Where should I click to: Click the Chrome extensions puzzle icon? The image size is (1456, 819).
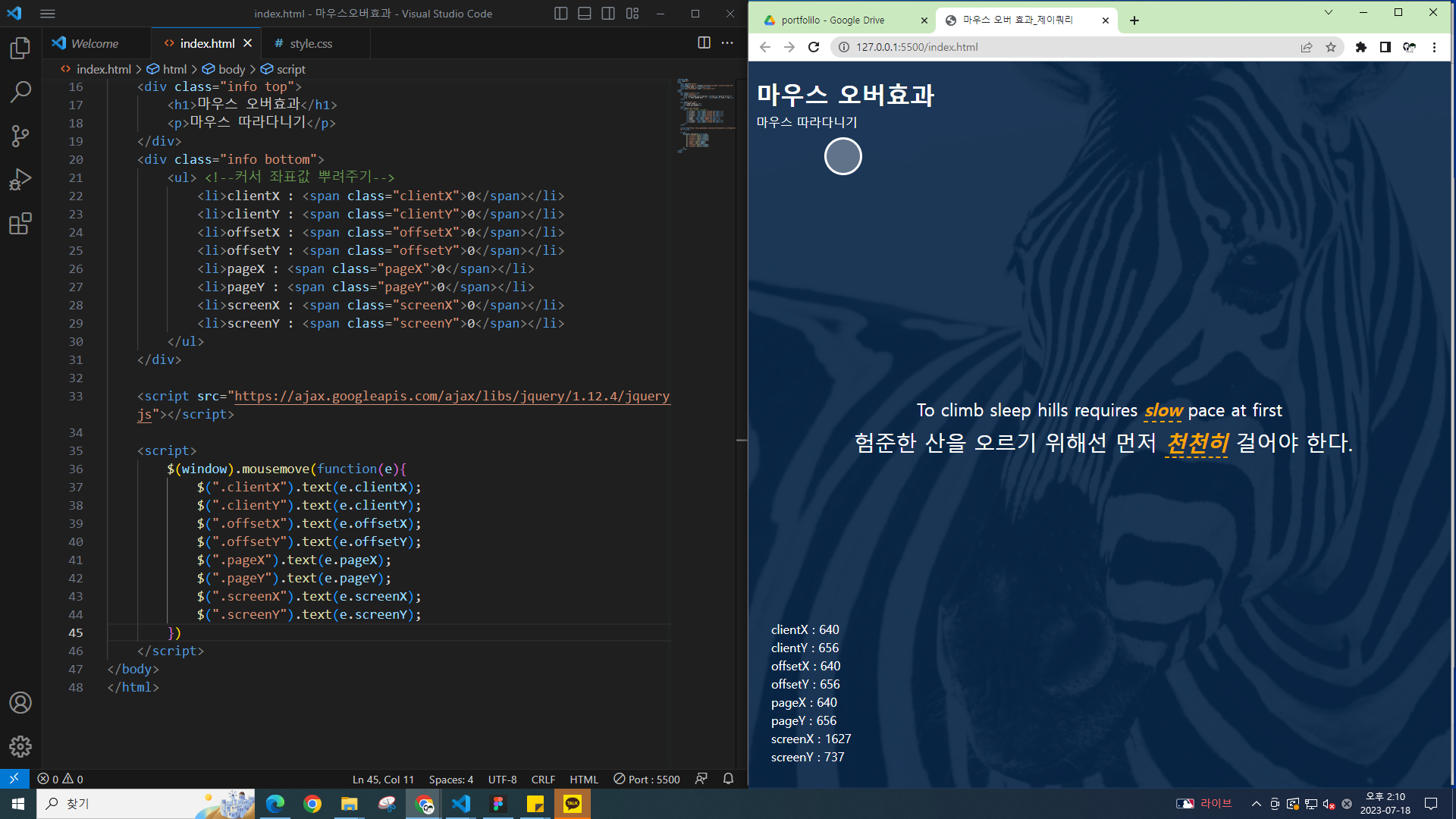click(1361, 47)
